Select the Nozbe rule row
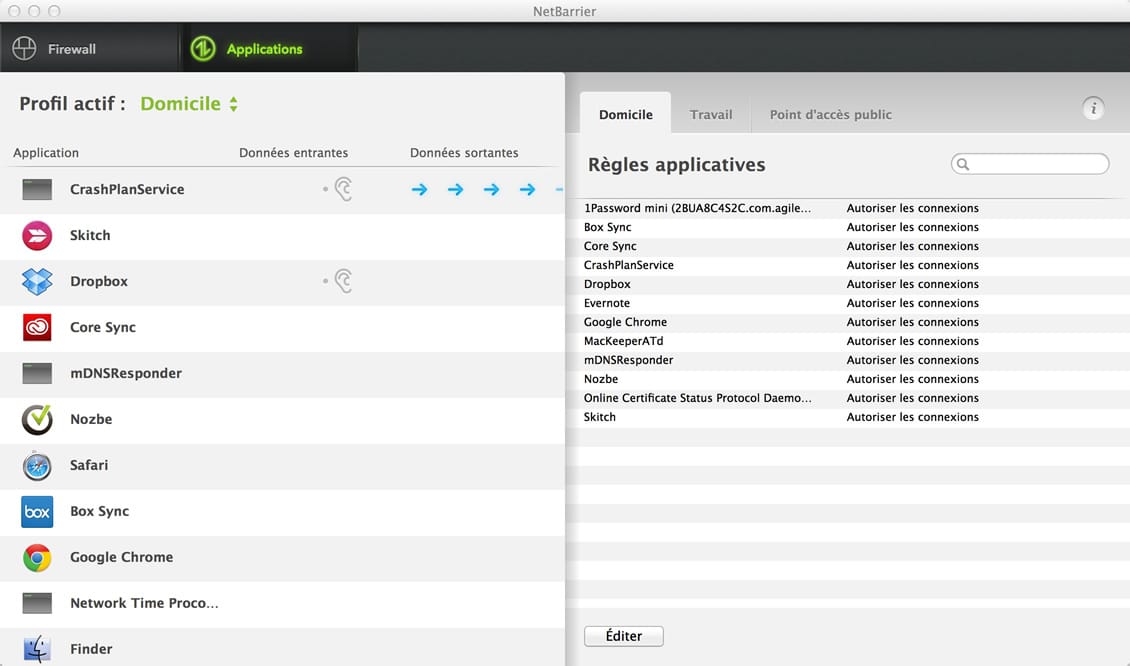Viewport: 1130px width, 666px height. [848, 379]
